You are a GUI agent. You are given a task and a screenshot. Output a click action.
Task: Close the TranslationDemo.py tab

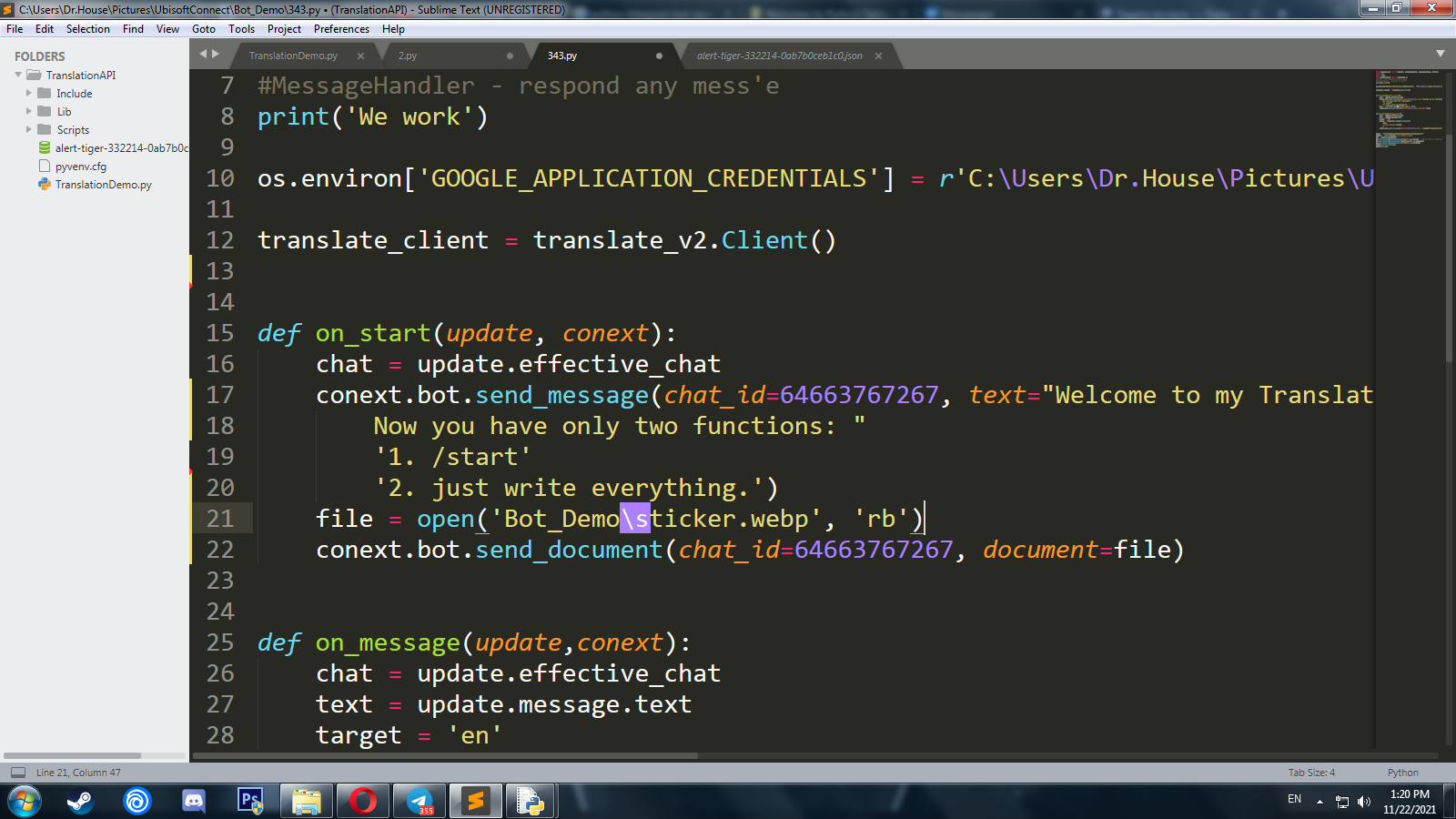click(x=360, y=56)
